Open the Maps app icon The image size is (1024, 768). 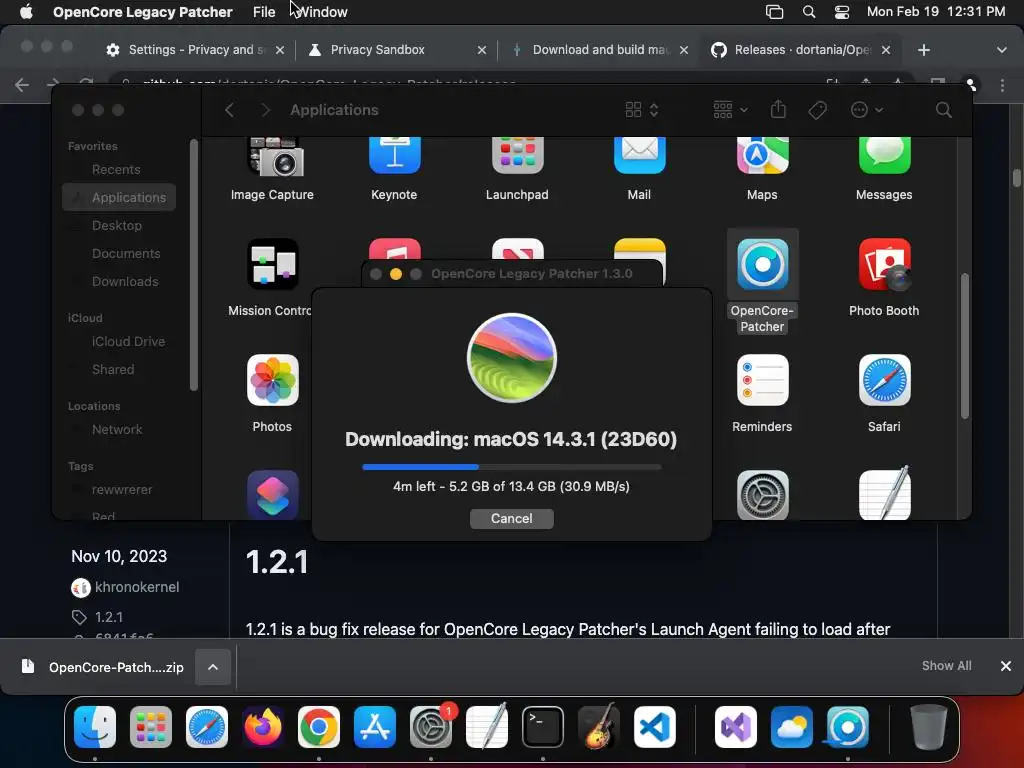[762, 155]
